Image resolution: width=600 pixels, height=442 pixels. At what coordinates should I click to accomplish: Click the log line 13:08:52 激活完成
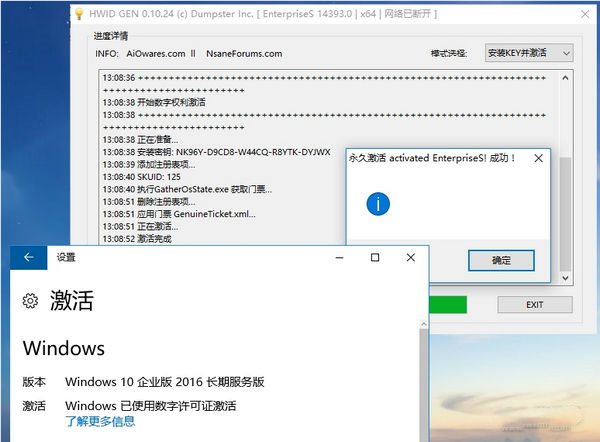137,239
